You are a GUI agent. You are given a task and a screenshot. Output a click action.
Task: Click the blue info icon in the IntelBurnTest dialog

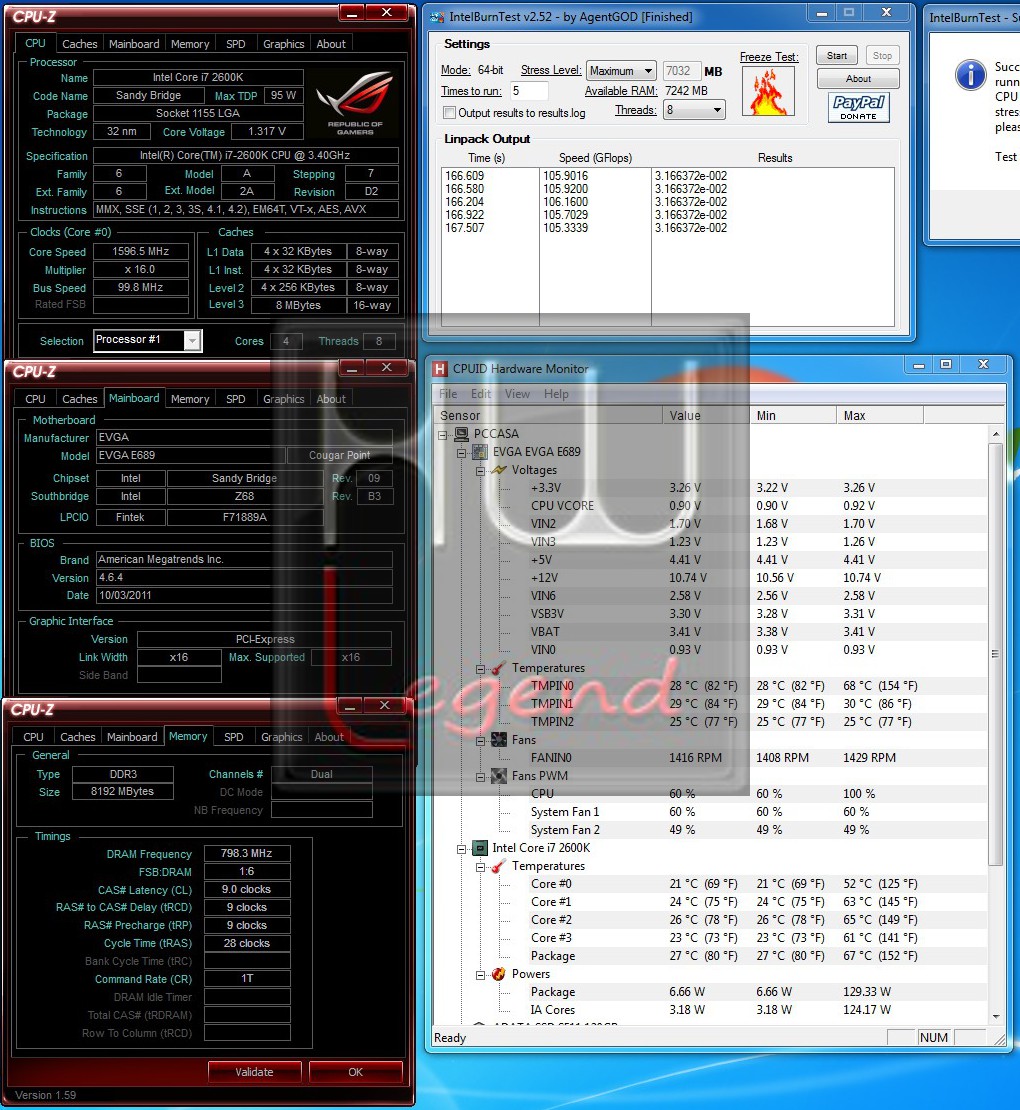(970, 74)
